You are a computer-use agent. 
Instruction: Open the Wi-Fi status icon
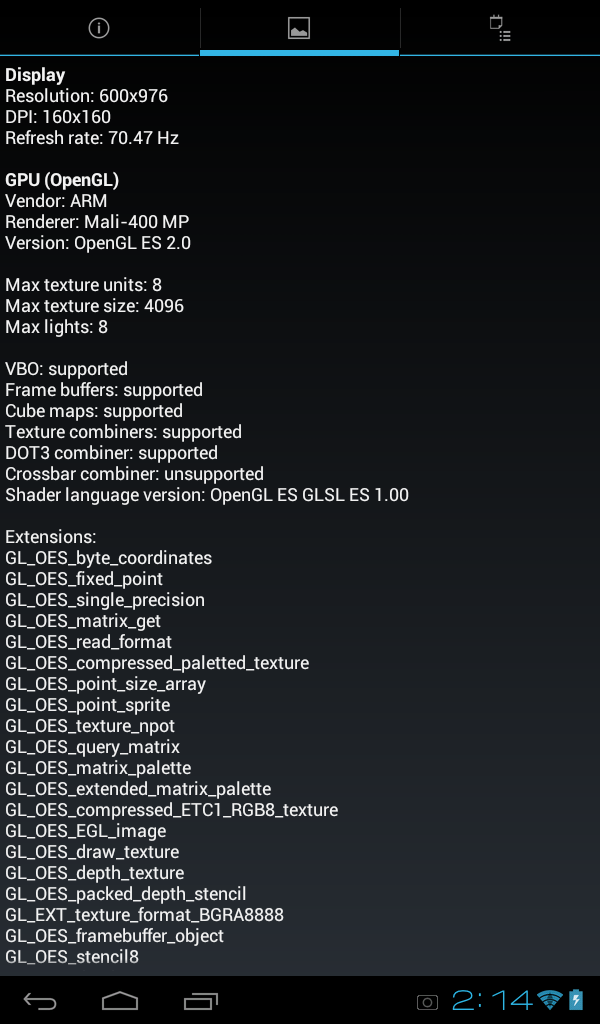550,1000
